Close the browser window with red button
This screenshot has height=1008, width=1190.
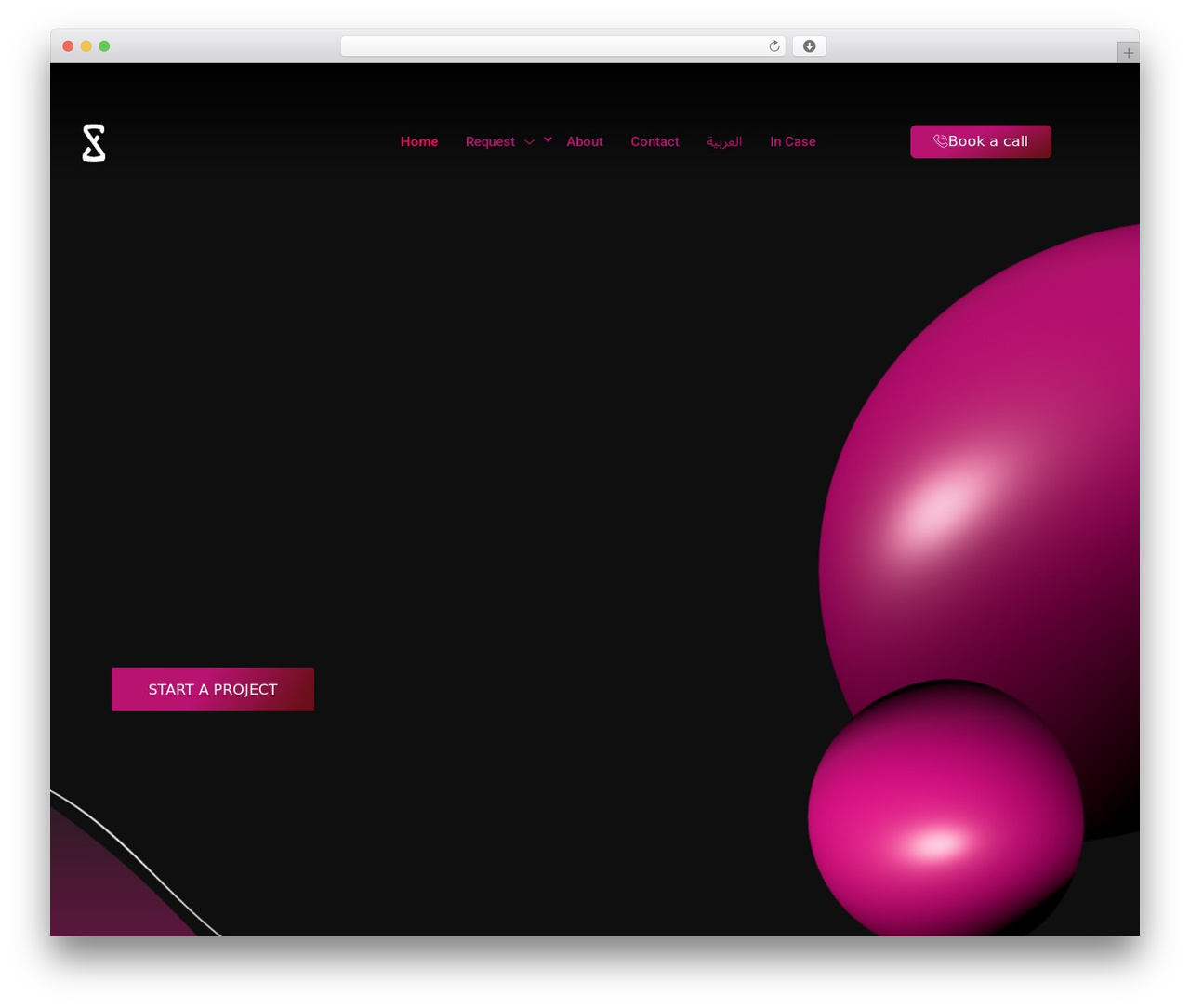(x=68, y=46)
